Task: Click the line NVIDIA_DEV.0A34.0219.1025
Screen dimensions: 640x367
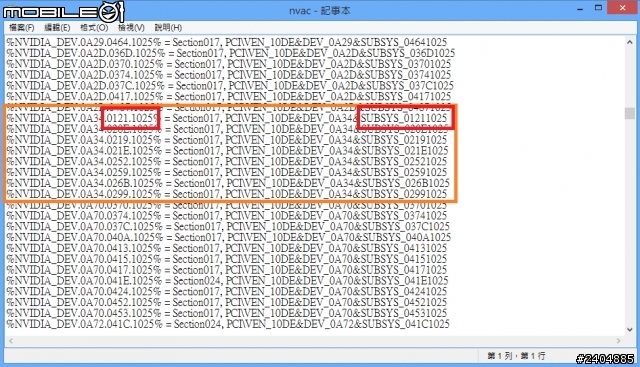Action: 227,140
